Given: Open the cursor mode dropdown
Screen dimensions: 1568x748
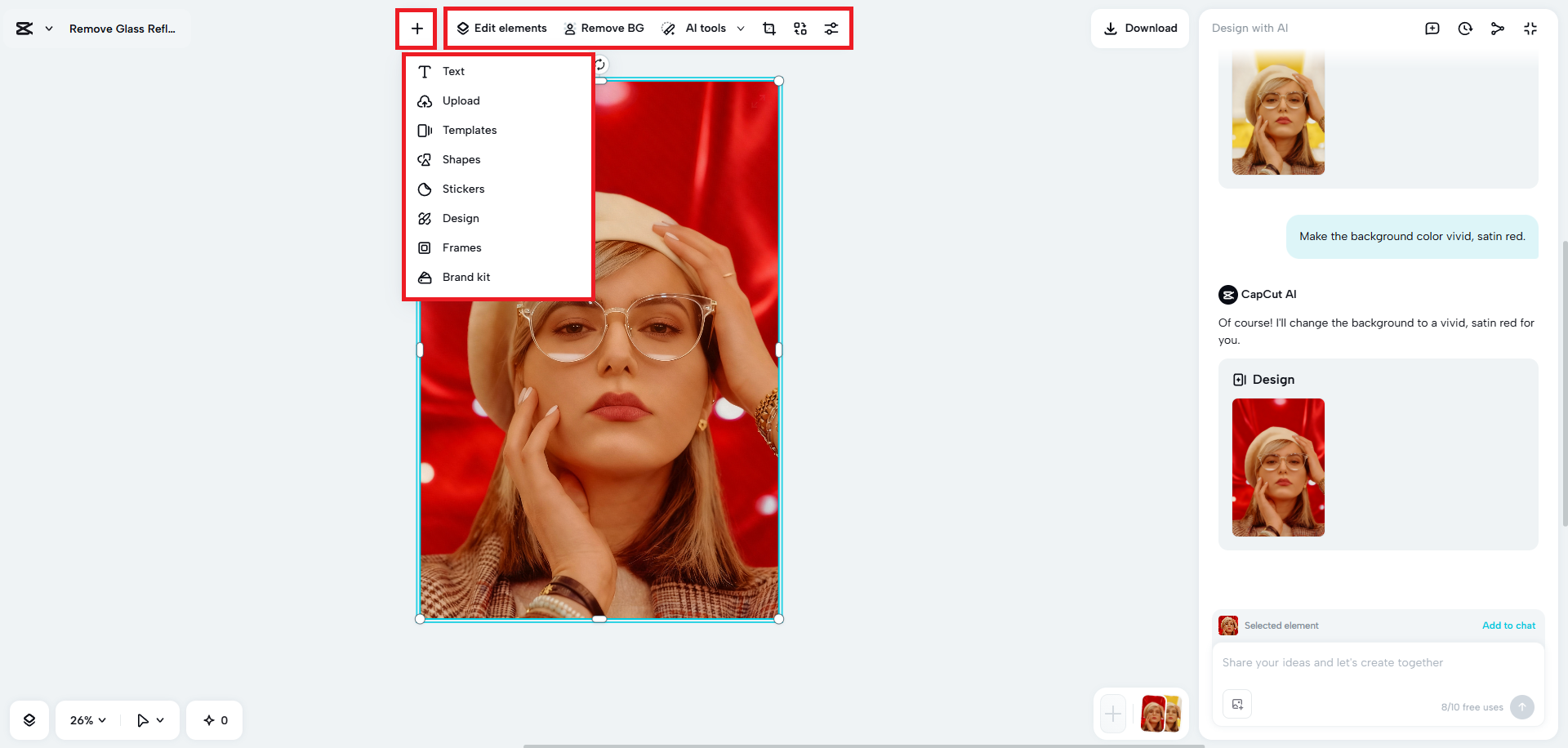Looking at the screenshot, I should click(x=149, y=719).
